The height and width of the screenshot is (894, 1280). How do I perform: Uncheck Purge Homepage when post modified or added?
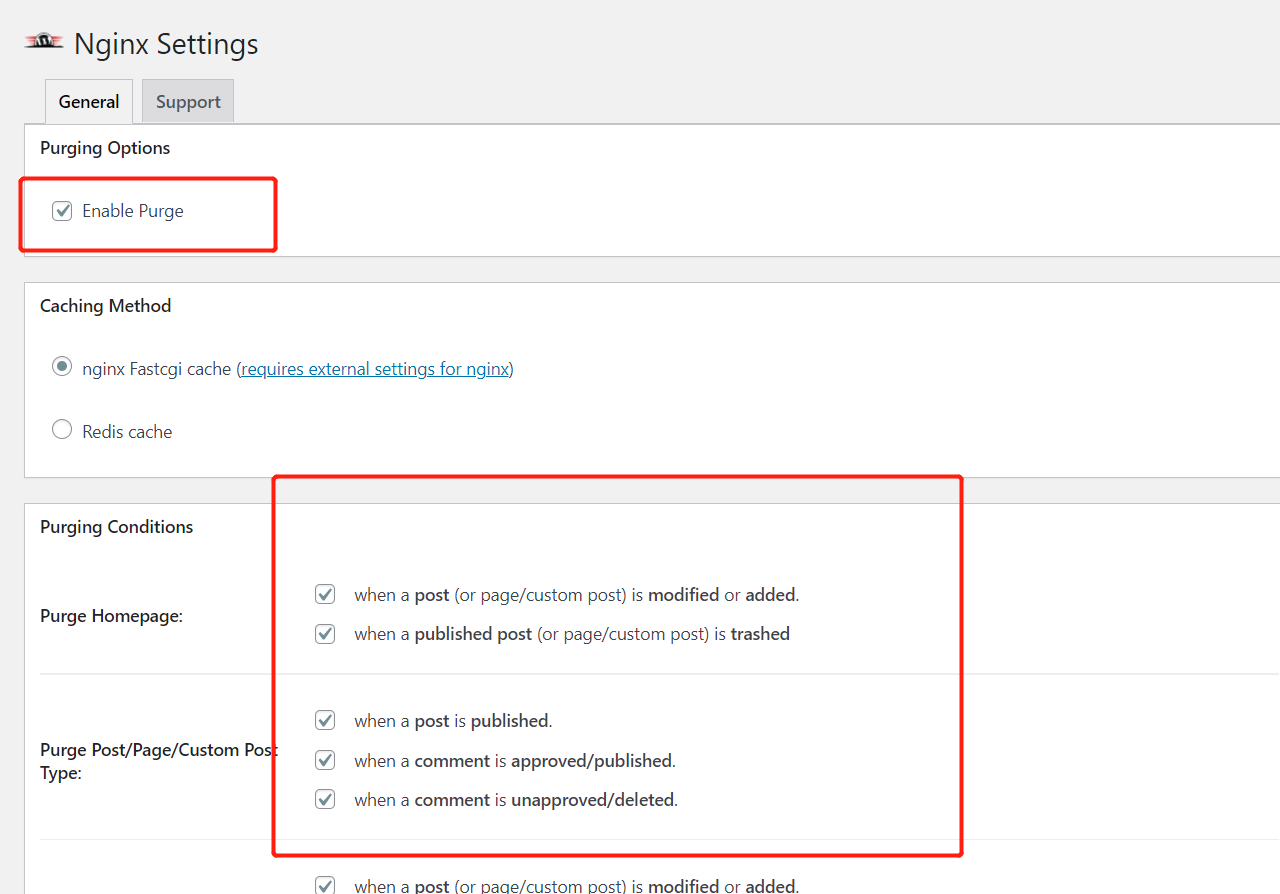(325, 594)
